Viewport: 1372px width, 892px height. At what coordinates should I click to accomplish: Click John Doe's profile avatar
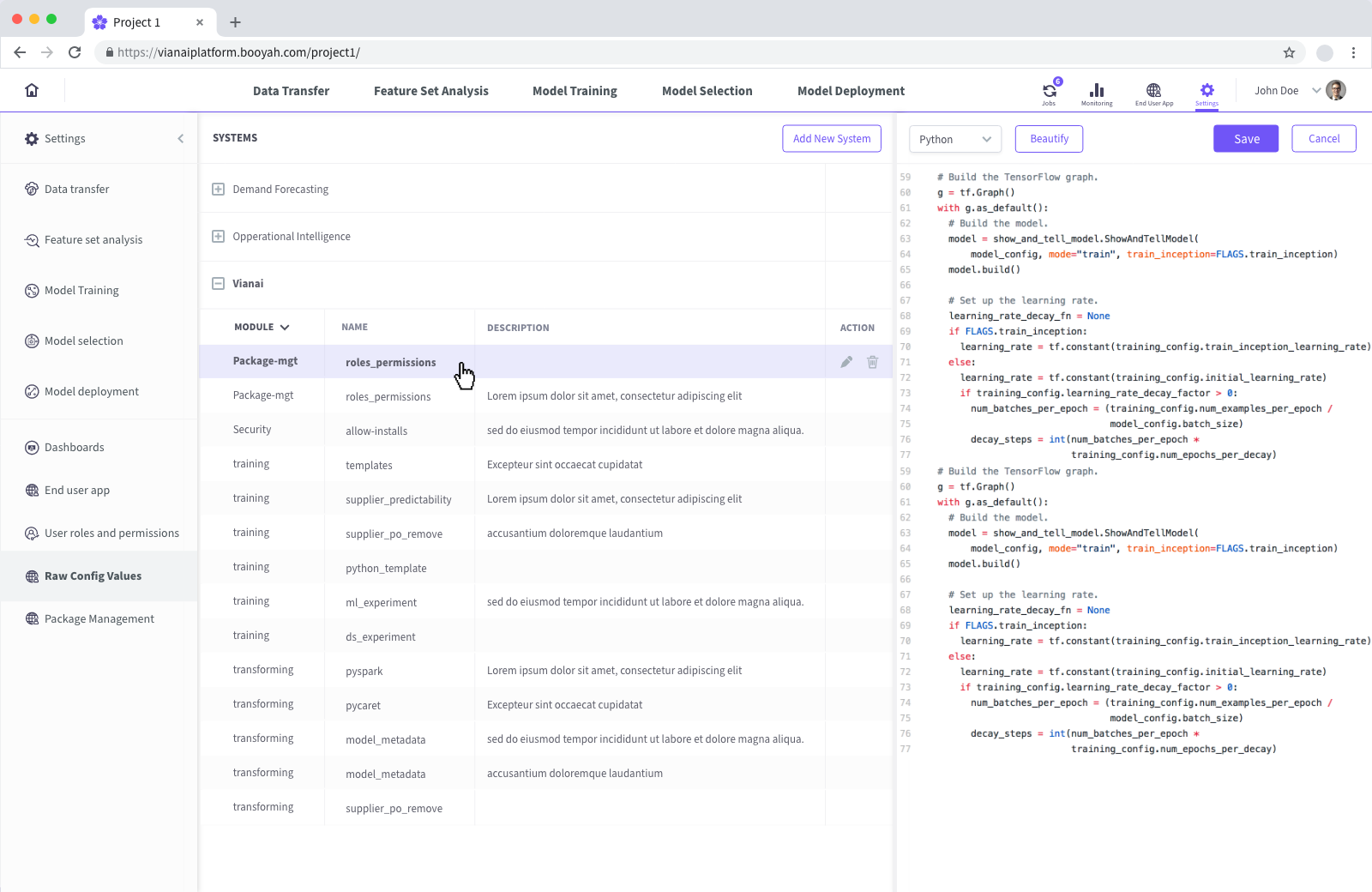[x=1335, y=89]
